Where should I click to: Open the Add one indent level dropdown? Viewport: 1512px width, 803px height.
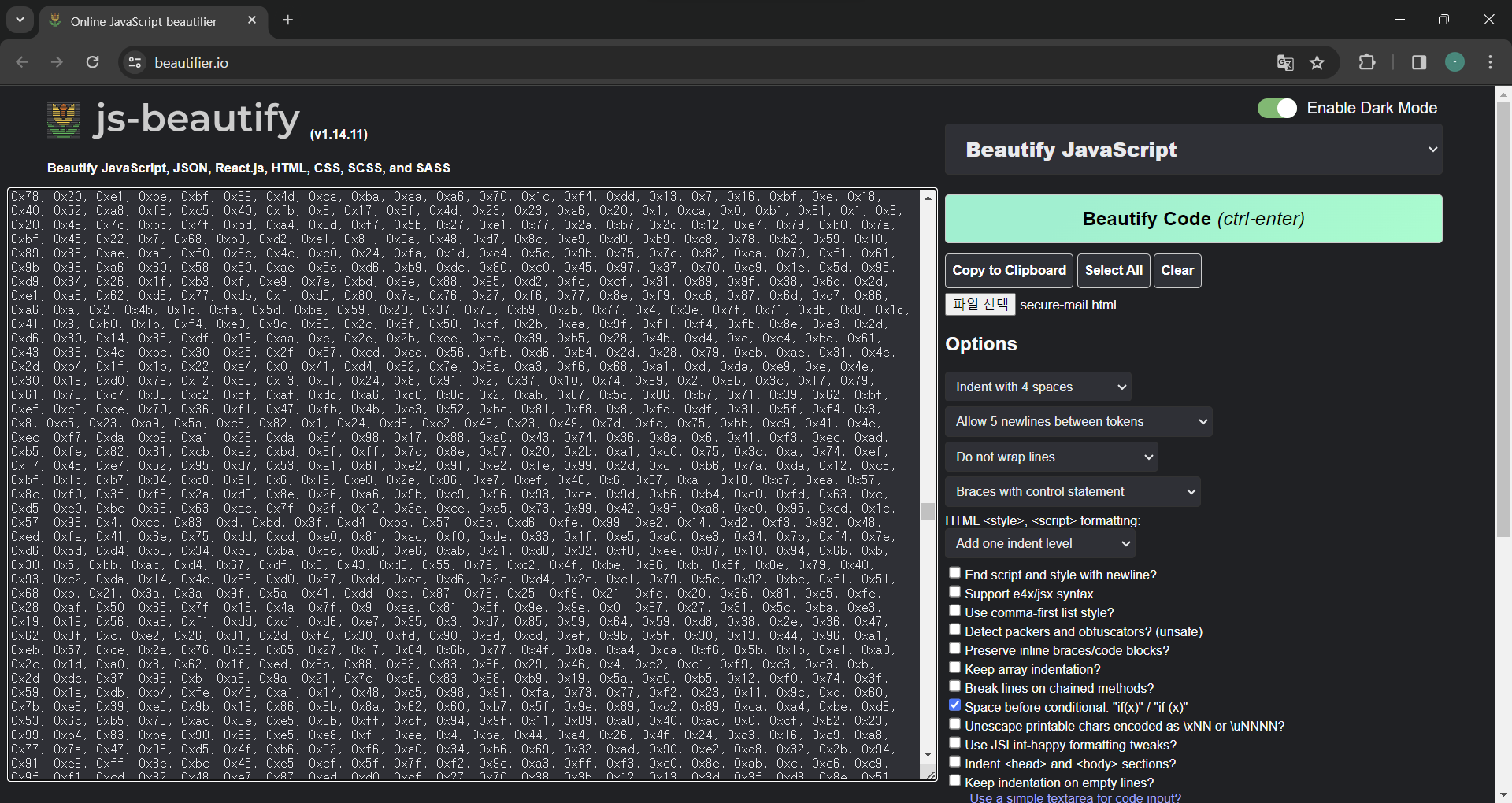[1039, 544]
